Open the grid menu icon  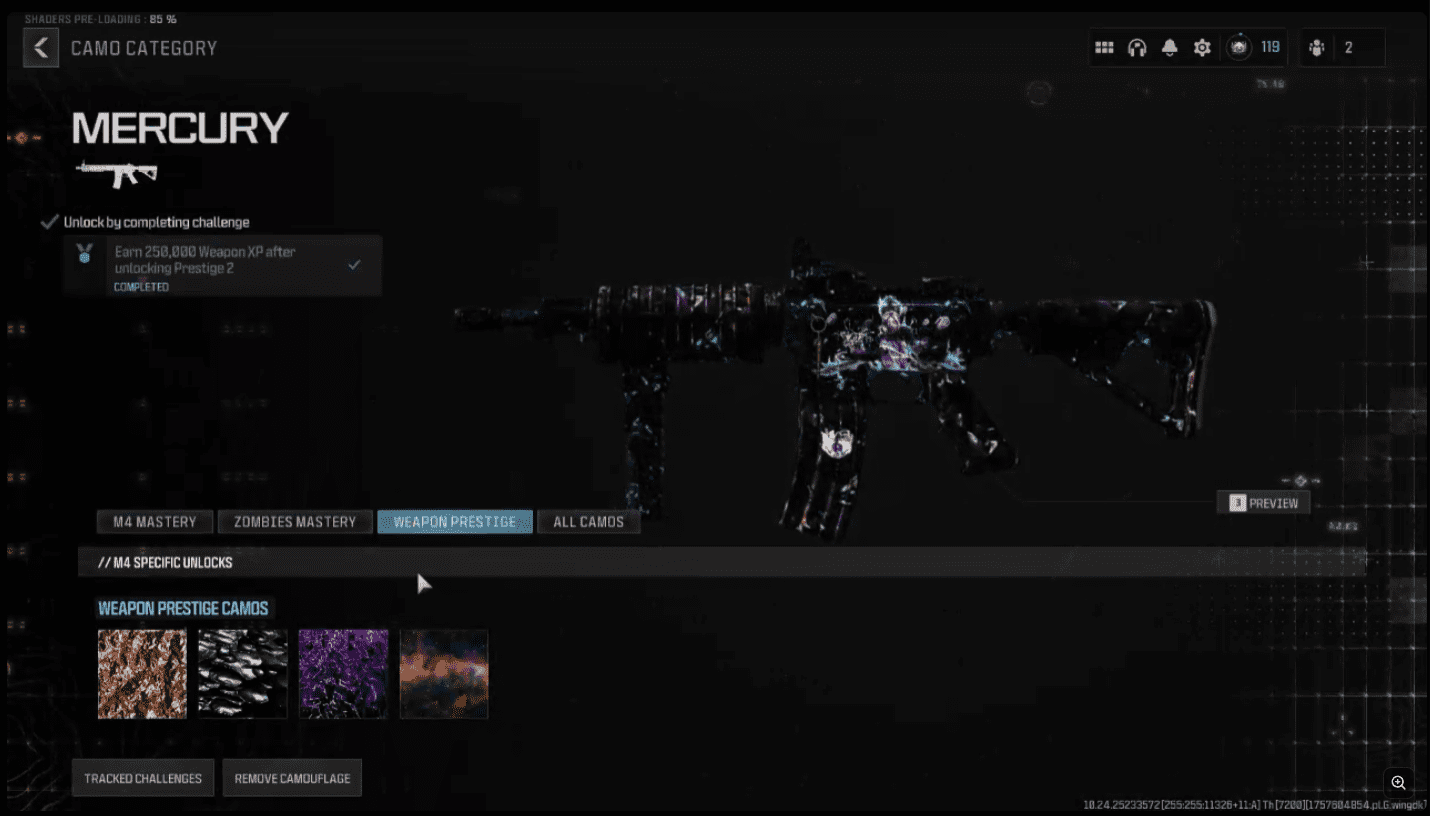[1104, 48]
